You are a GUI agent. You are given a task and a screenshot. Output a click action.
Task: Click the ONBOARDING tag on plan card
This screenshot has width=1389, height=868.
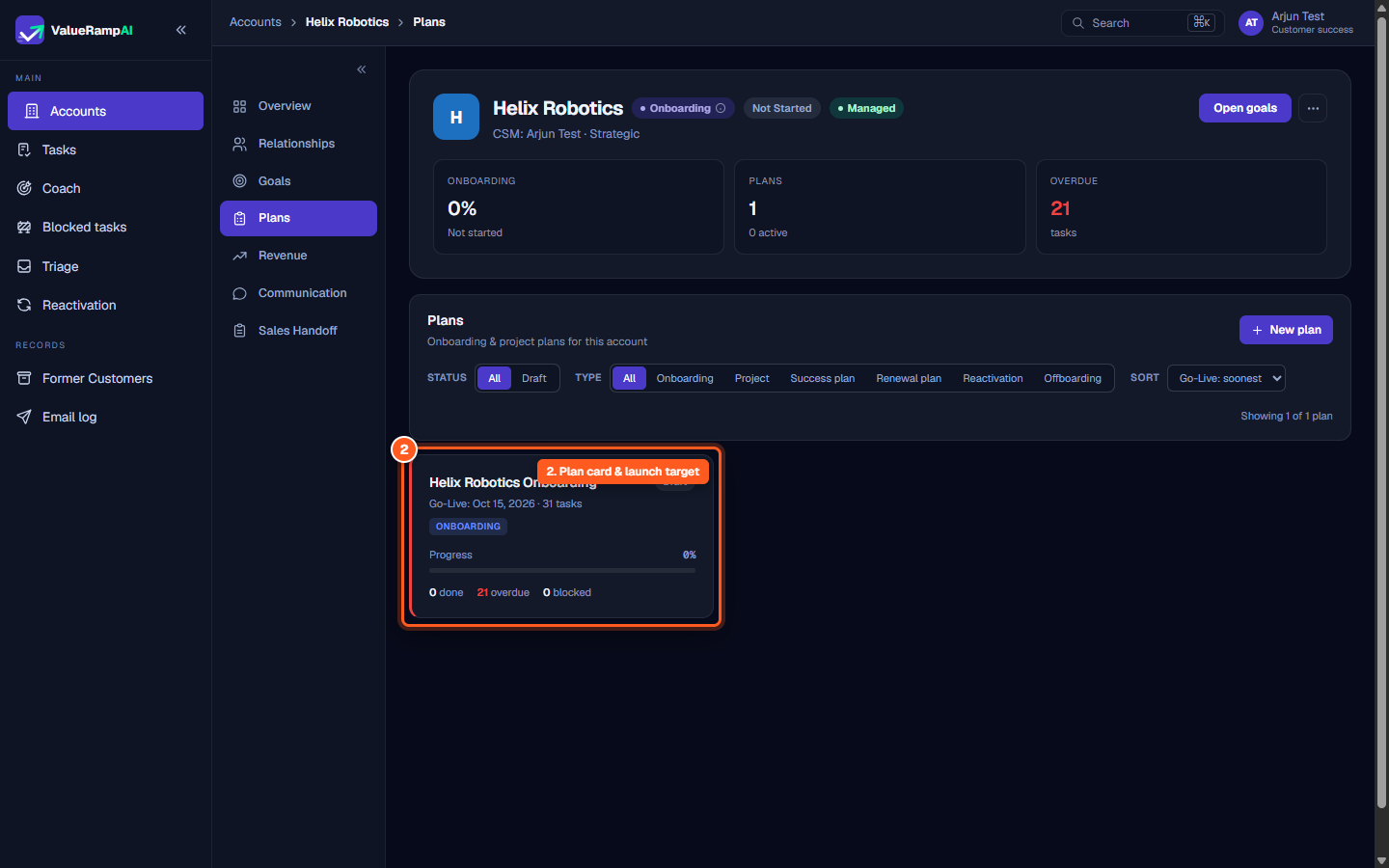pos(468,527)
